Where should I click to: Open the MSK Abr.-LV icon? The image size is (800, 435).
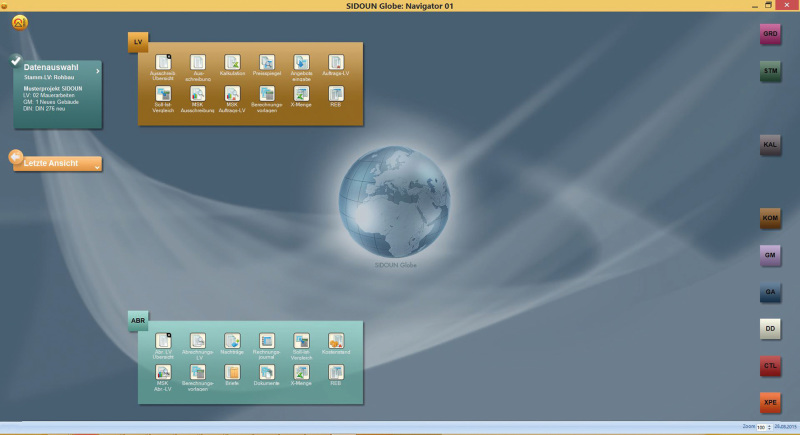163,372
